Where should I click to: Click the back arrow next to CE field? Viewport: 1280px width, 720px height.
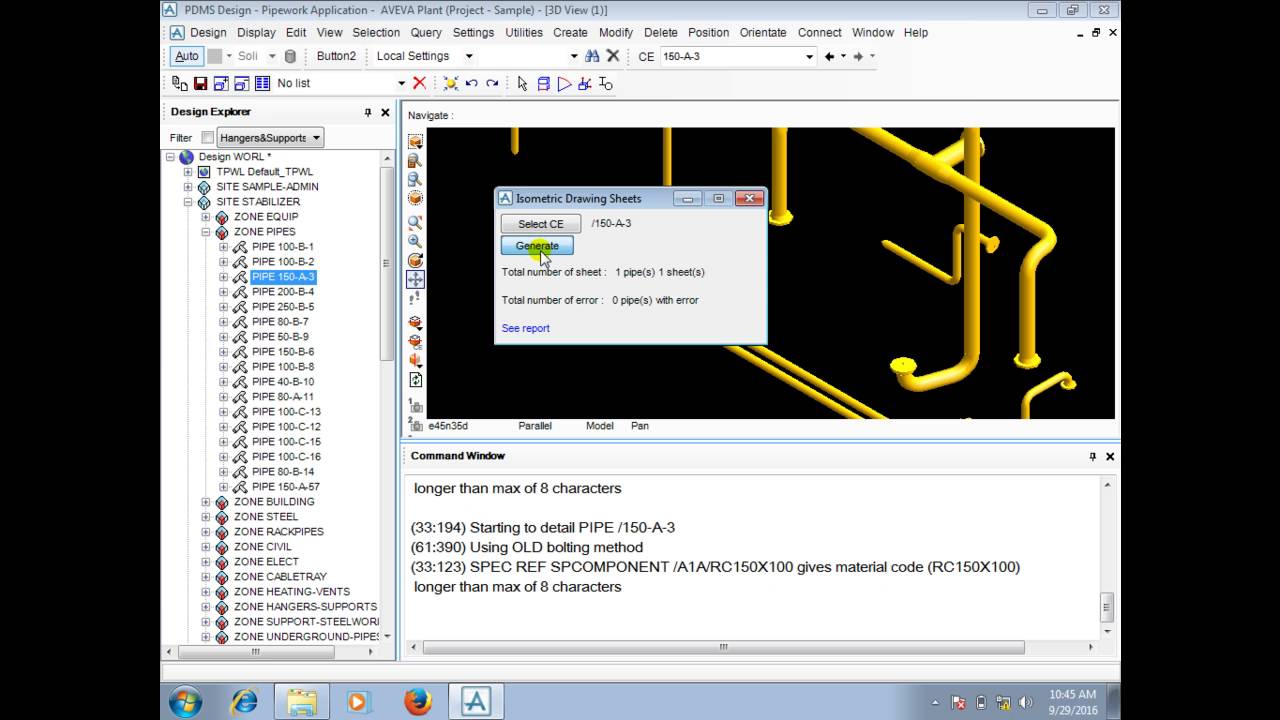(829, 56)
